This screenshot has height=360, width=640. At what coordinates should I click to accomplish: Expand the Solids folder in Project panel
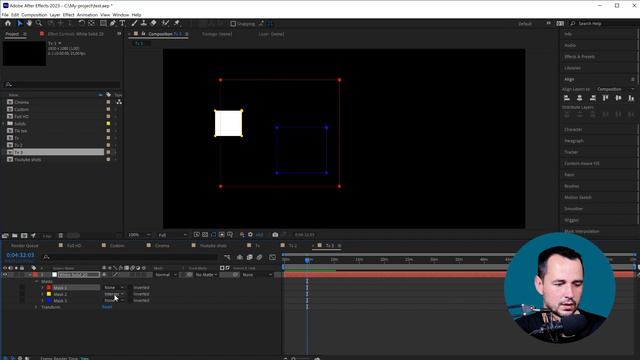pyautogui.click(x=4, y=124)
